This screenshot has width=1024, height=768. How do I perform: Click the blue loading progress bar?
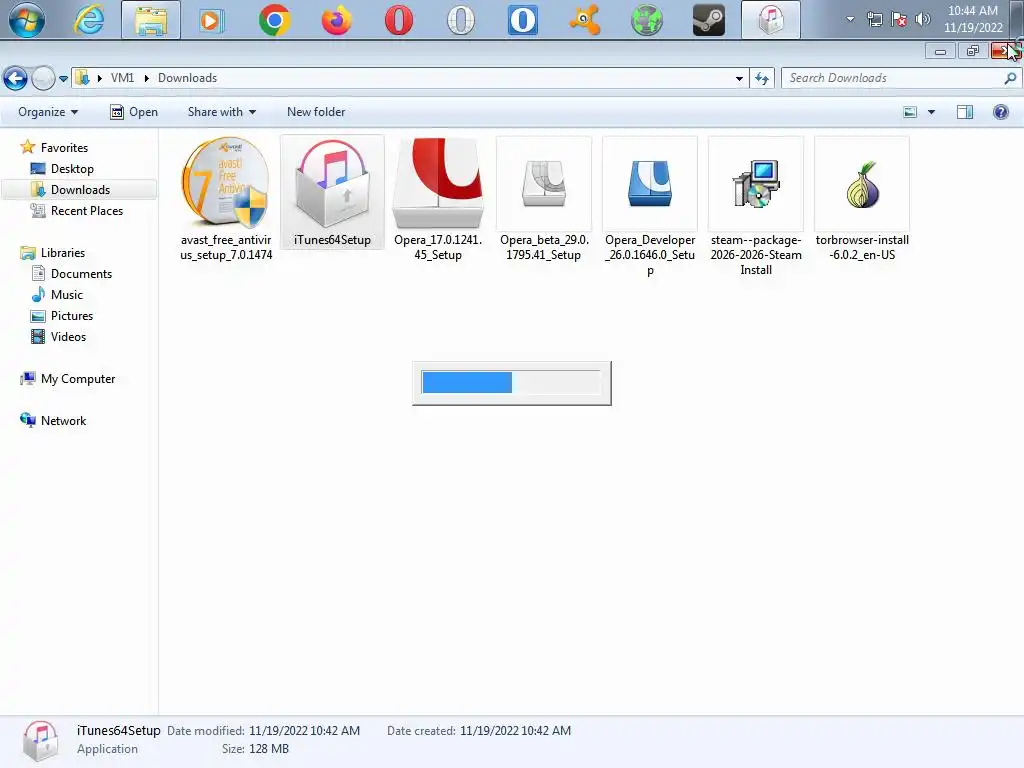click(511, 383)
